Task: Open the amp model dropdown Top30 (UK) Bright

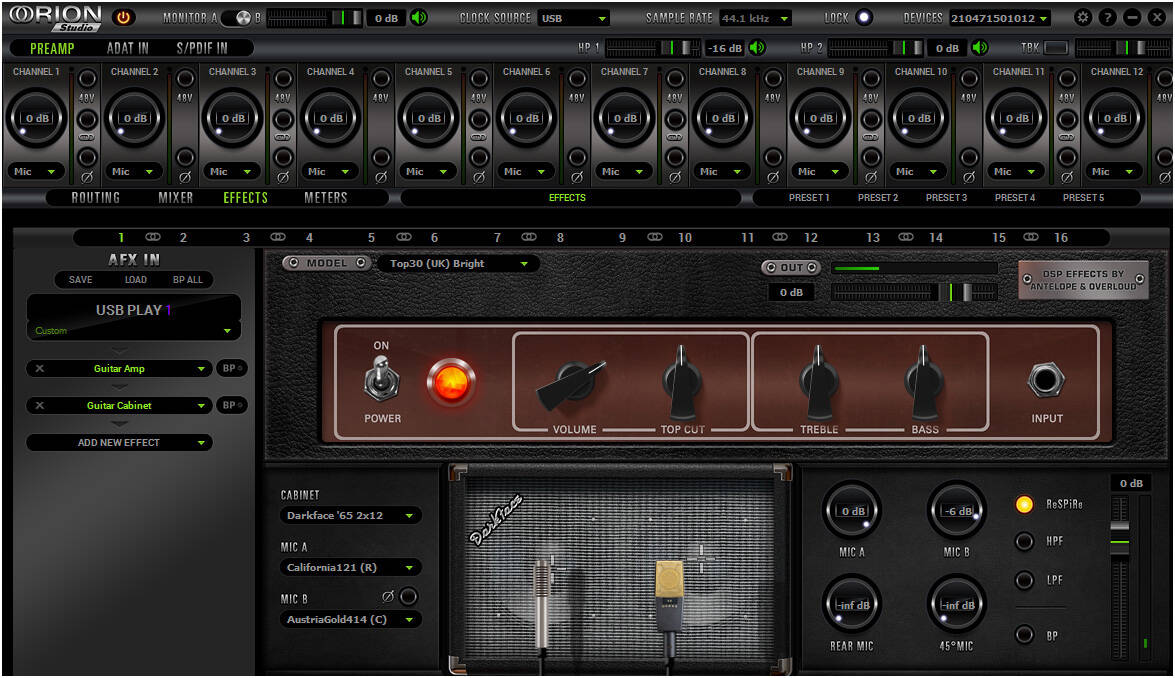Action: pyautogui.click(x=458, y=264)
